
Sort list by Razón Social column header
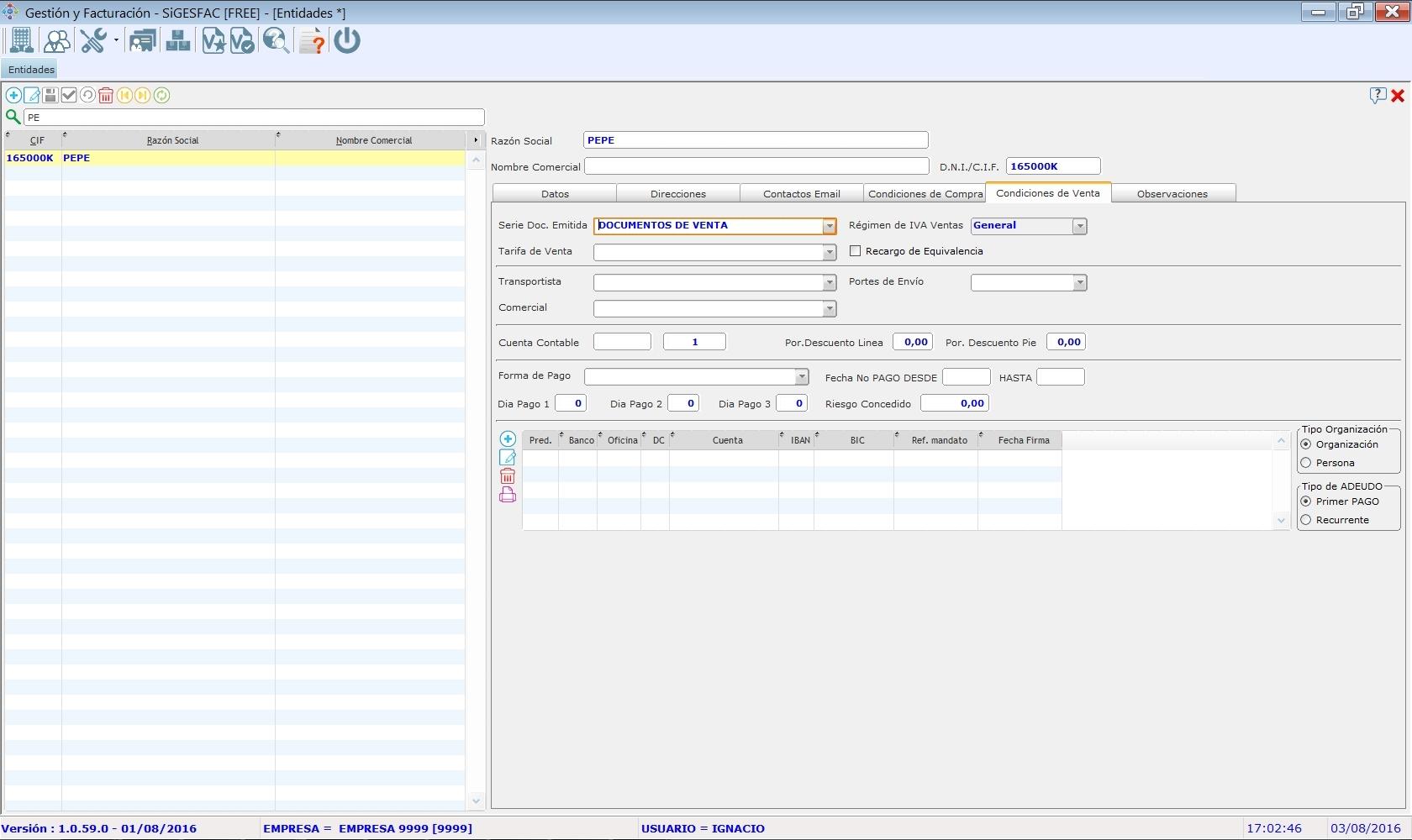click(168, 140)
